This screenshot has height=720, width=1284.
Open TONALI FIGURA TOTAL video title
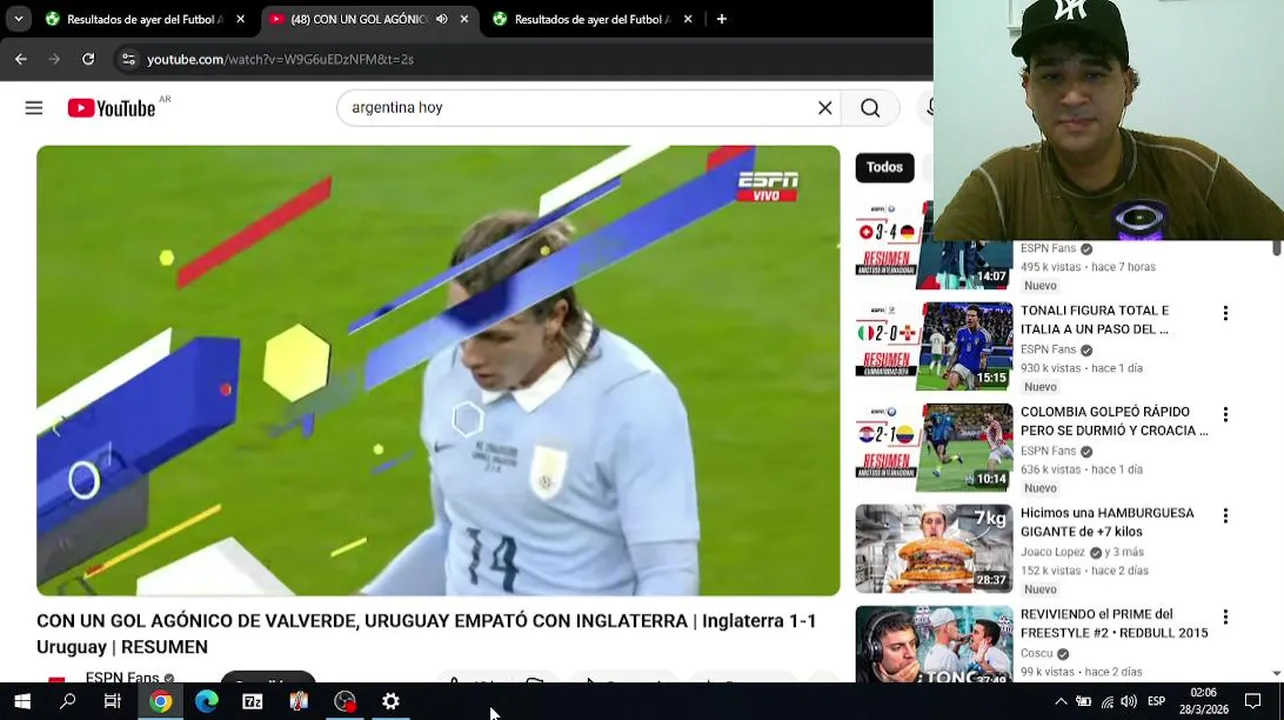(1095, 320)
